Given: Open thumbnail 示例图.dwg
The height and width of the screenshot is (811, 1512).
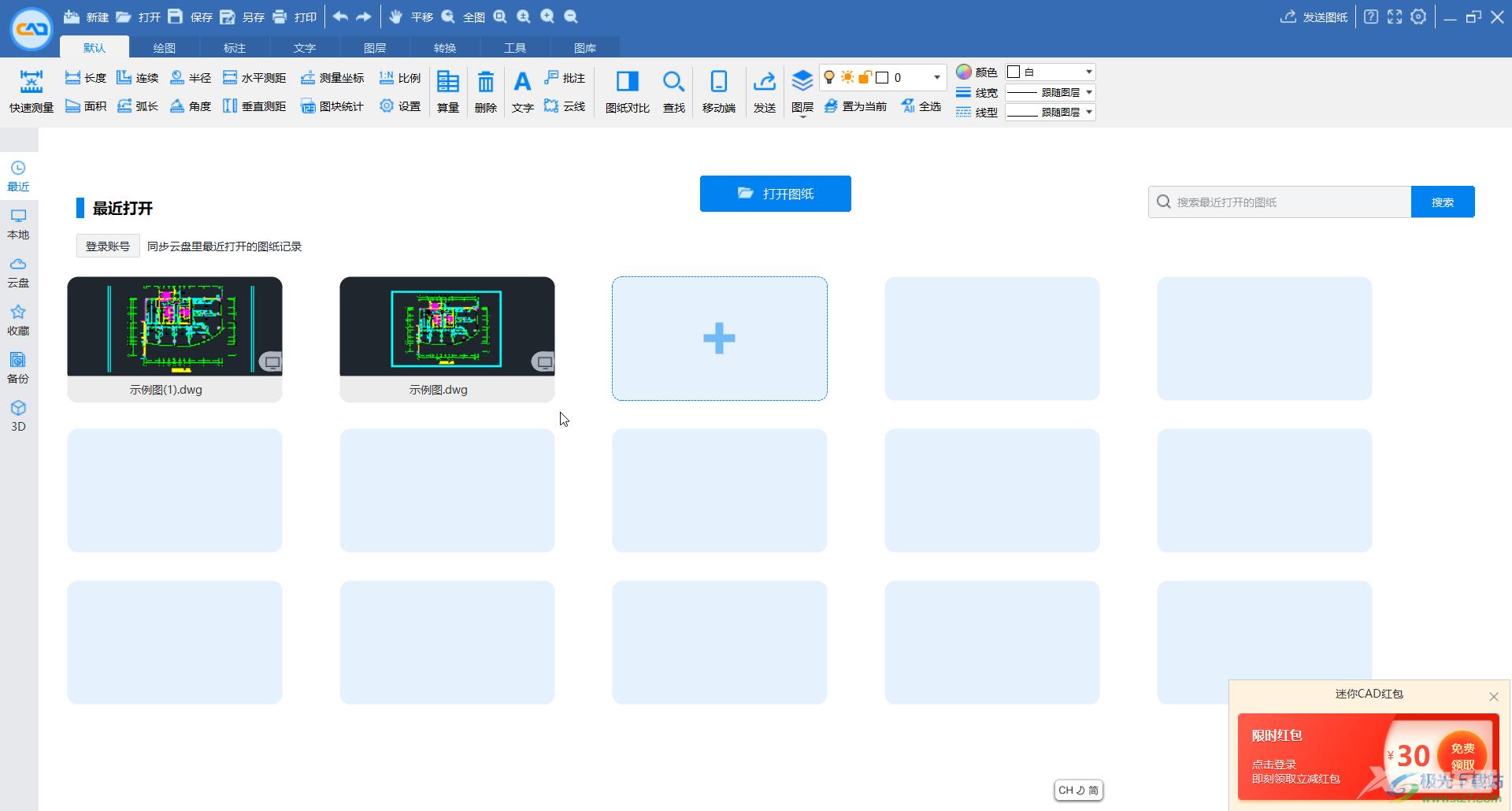Looking at the screenshot, I should point(447,339).
